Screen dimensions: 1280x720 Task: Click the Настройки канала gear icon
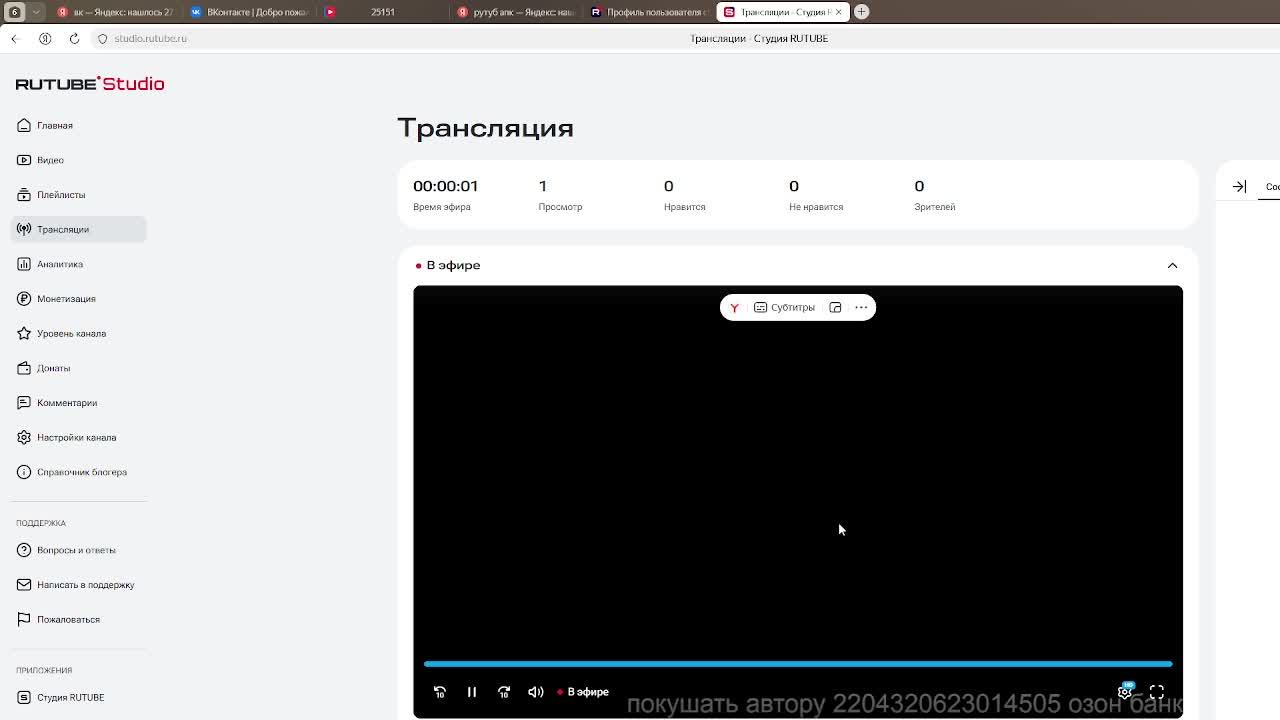[24, 437]
